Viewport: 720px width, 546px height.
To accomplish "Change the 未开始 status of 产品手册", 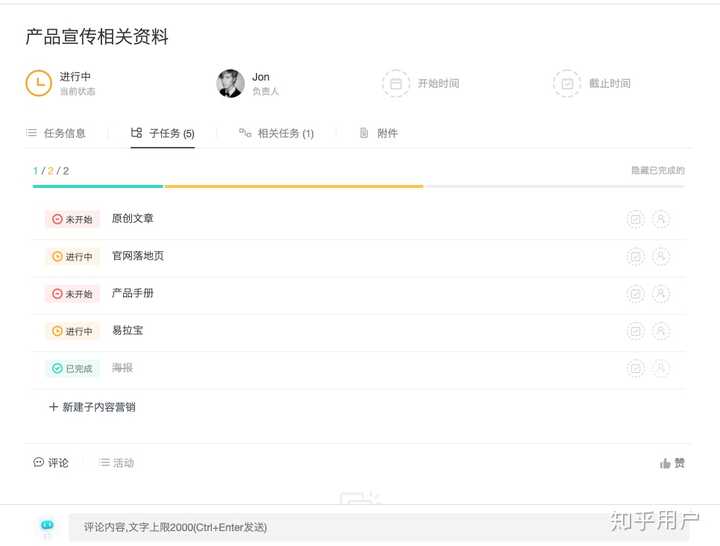I will pyautogui.click(x=72, y=294).
